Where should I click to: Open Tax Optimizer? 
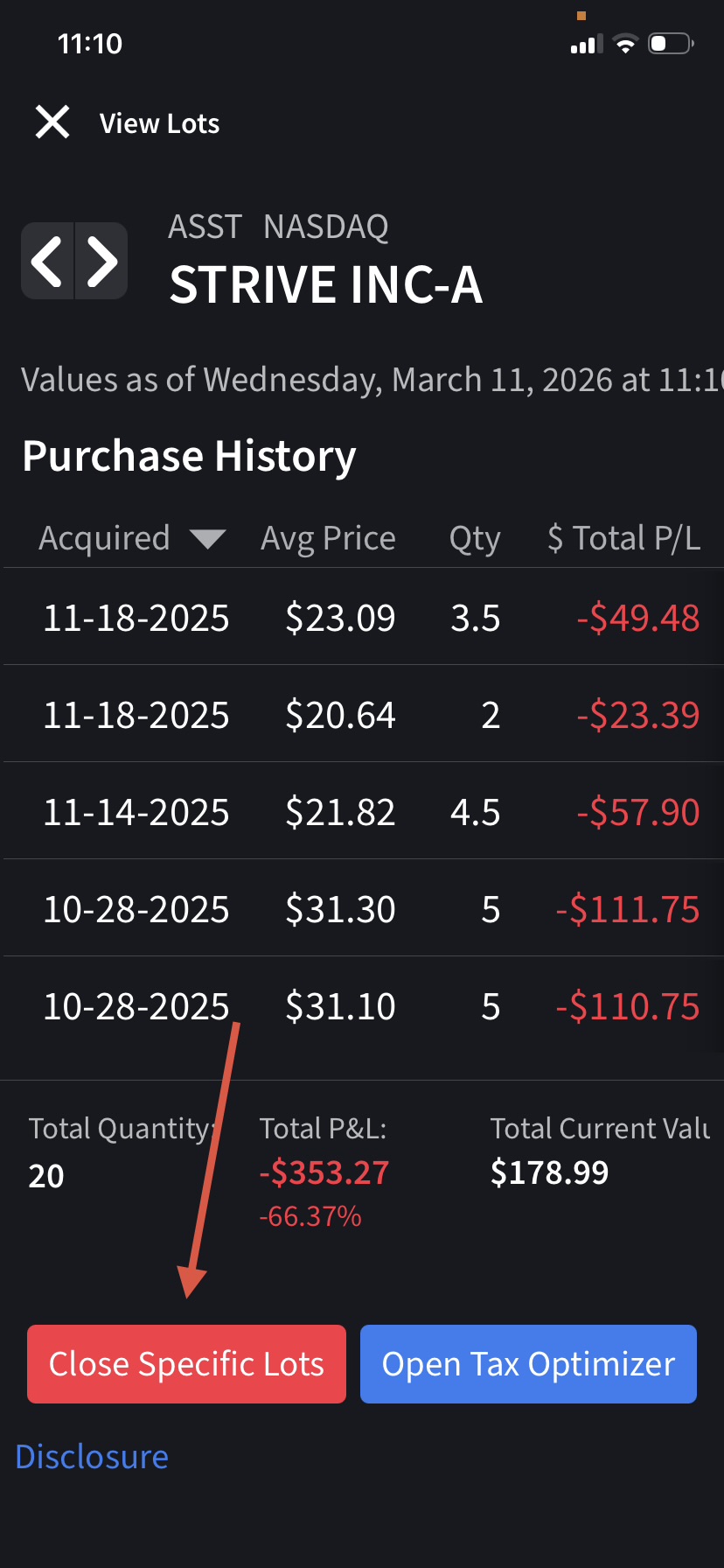[x=528, y=1364]
